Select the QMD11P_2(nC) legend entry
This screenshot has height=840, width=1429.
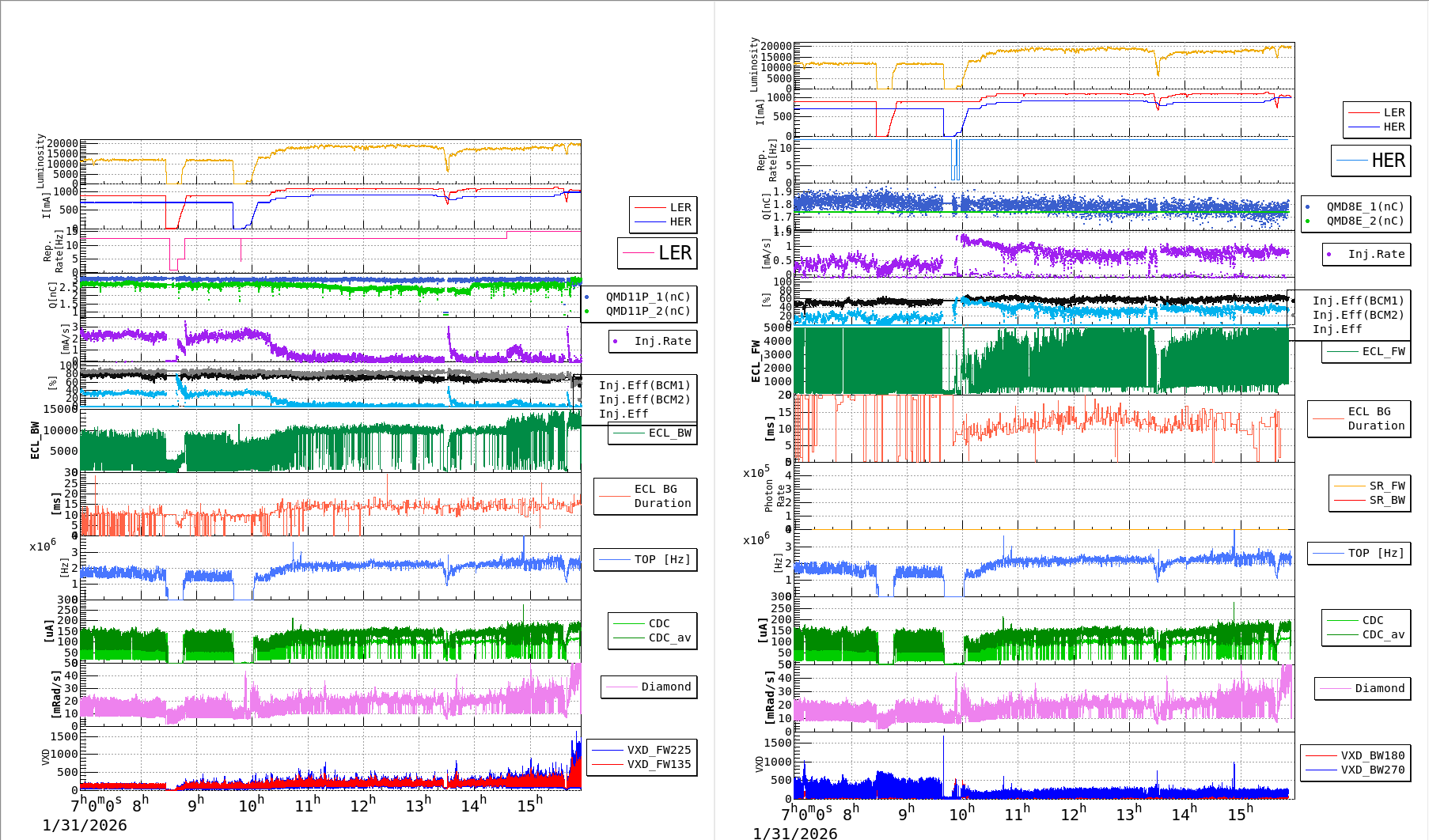647,311
